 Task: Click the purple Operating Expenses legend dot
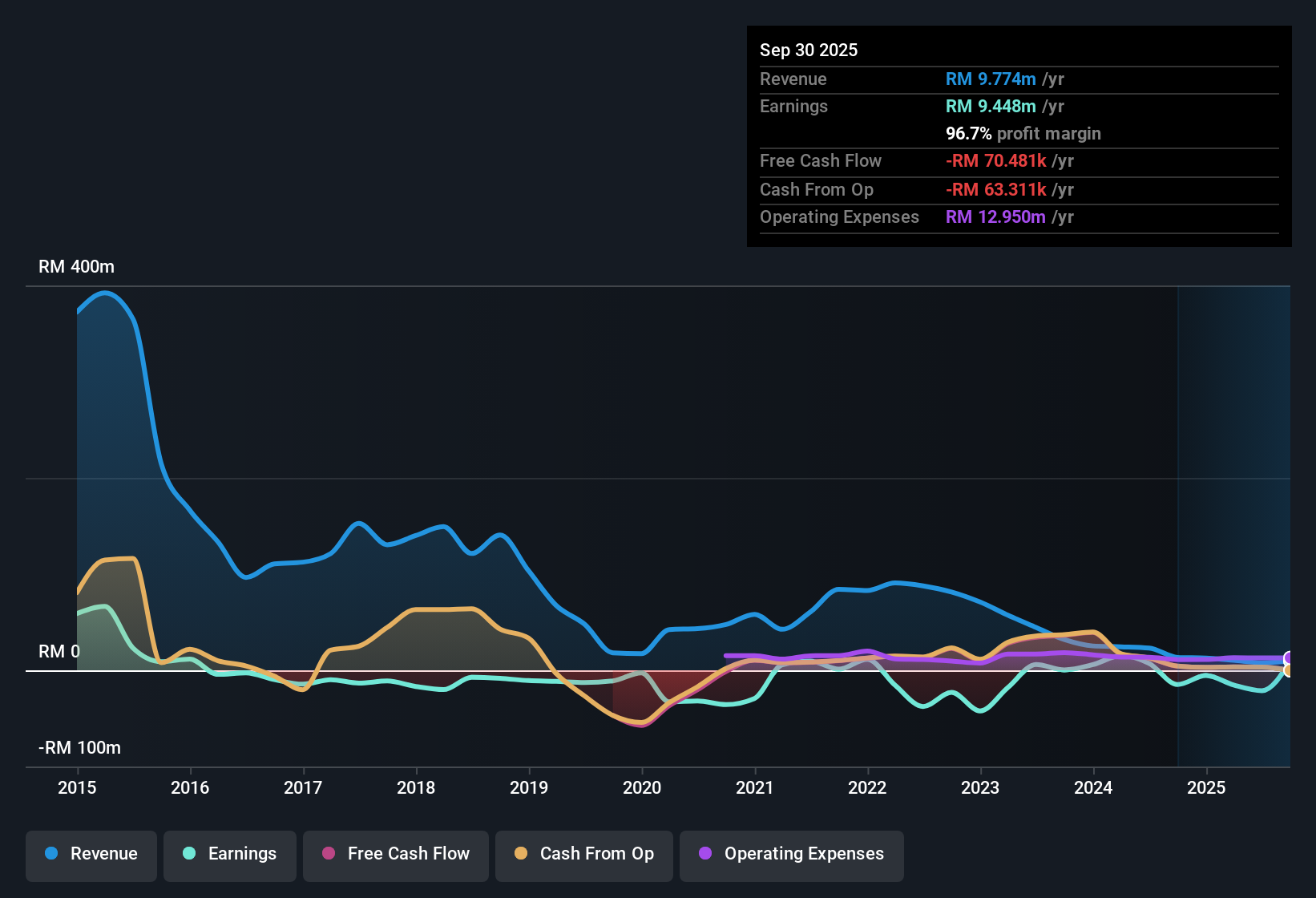tap(705, 854)
